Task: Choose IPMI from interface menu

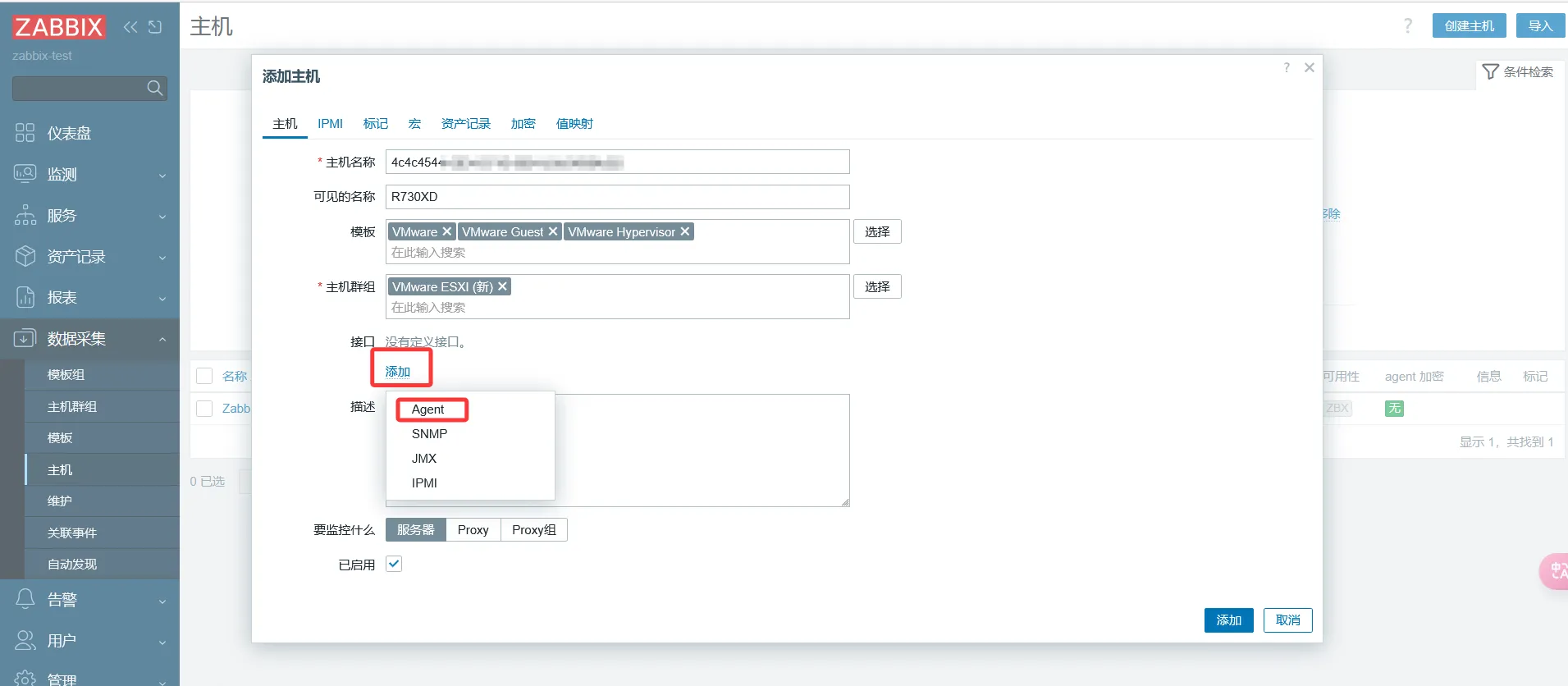Action: [470, 482]
